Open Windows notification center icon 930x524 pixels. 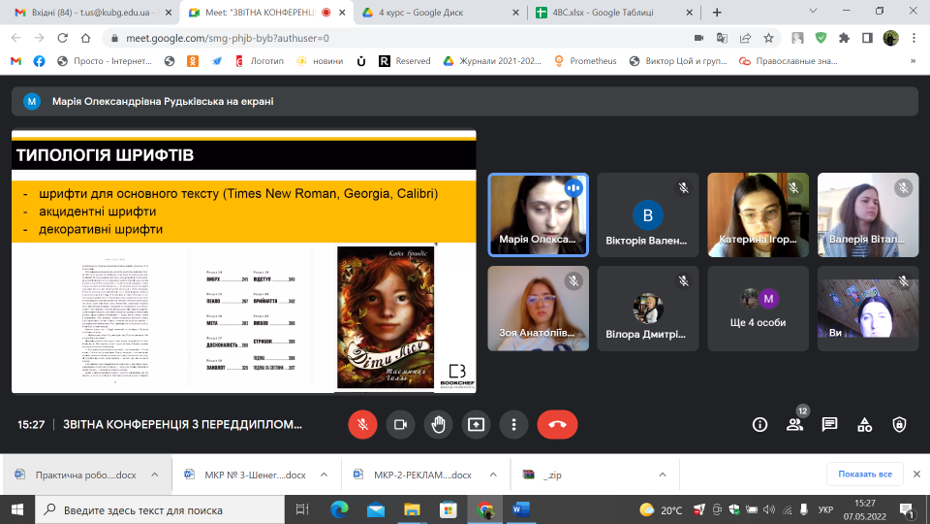[907, 510]
